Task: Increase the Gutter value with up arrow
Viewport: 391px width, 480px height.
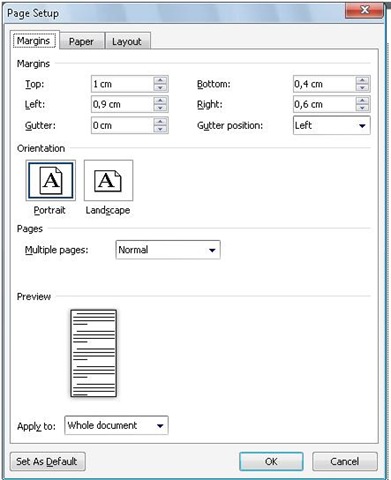Action: [160, 122]
